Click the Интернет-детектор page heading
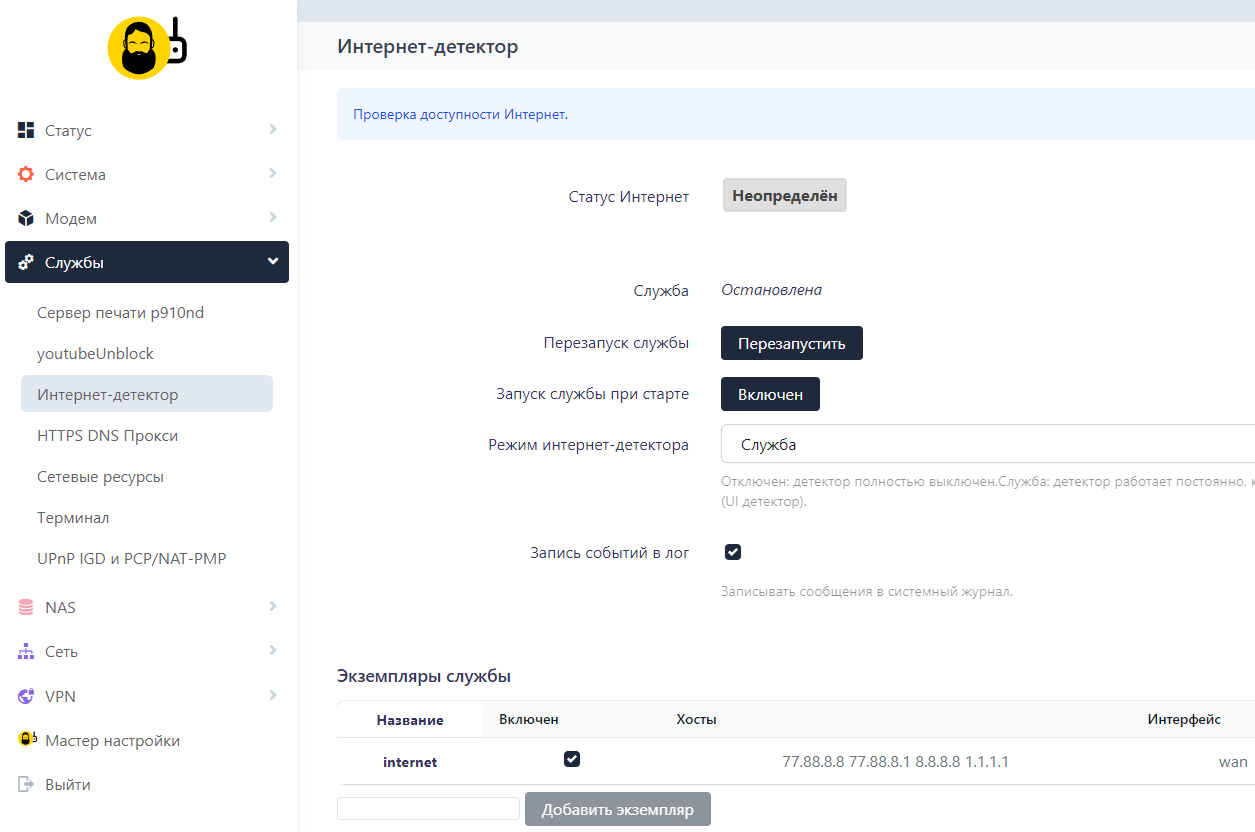This screenshot has width=1255, height=832. click(427, 46)
